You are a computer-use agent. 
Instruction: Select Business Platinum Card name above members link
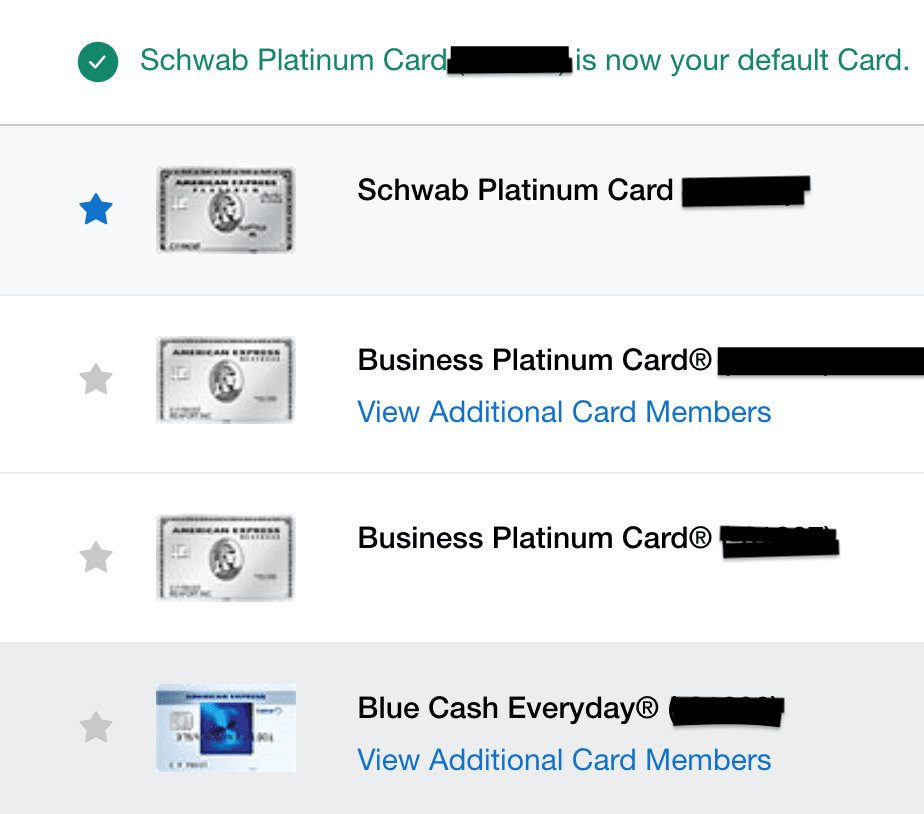pyautogui.click(x=534, y=360)
